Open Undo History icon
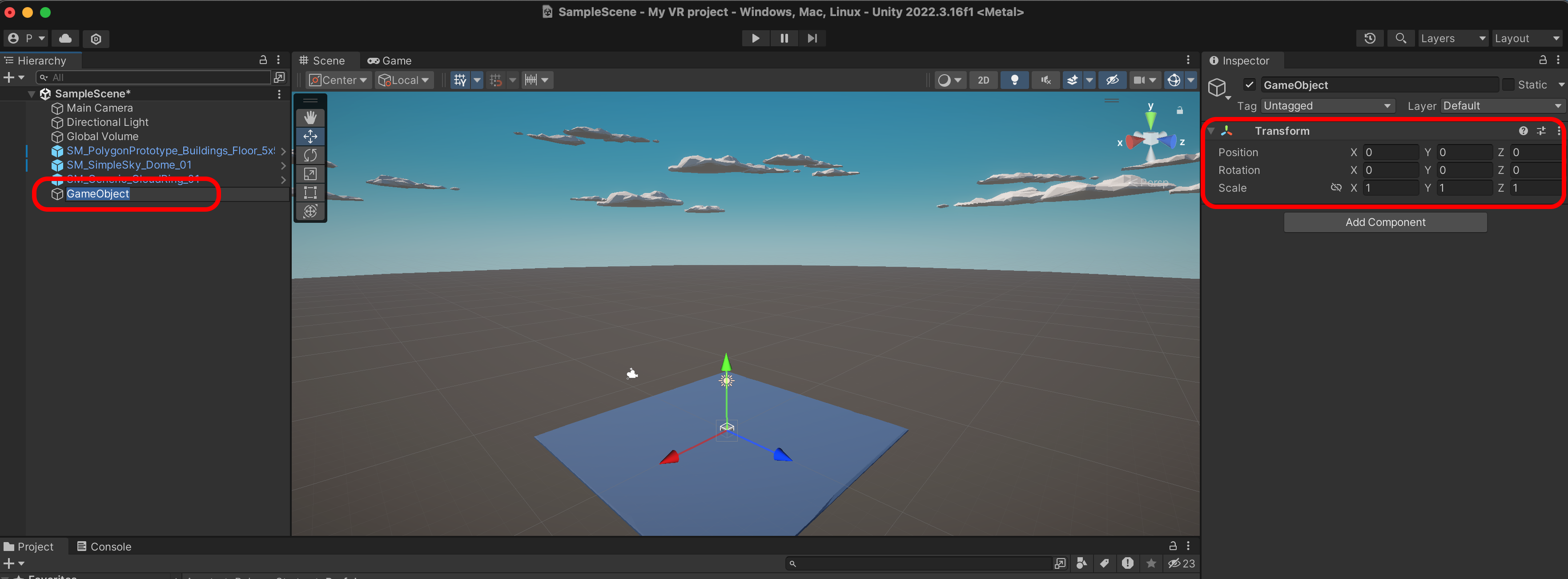This screenshot has width=1568, height=579. tap(1370, 38)
